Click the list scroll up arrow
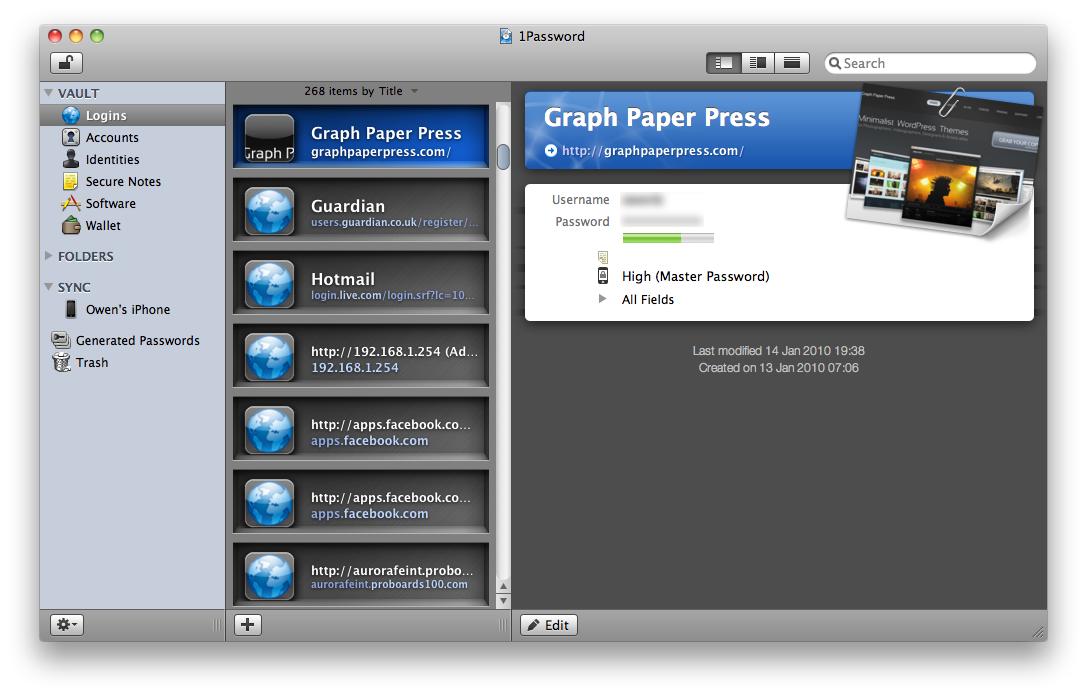The image size is (1087, 696). tap(503, 586)
